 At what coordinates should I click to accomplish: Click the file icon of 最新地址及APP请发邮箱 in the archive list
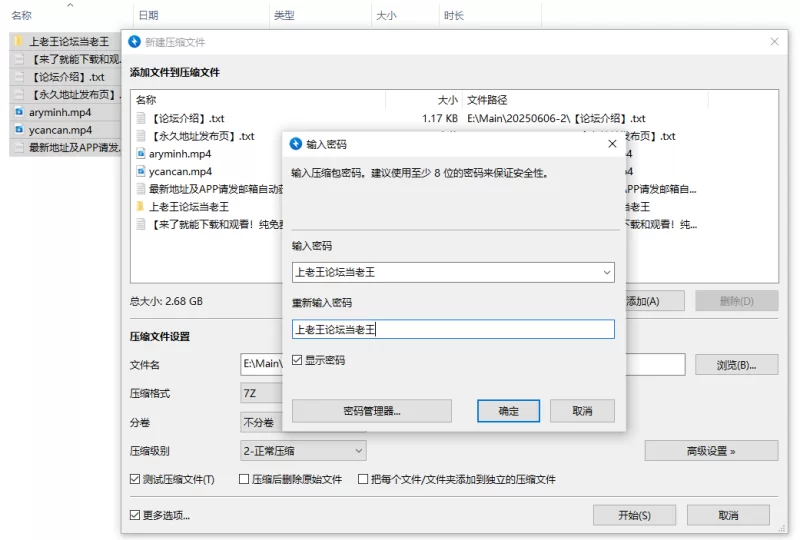[x=141, y=189]
